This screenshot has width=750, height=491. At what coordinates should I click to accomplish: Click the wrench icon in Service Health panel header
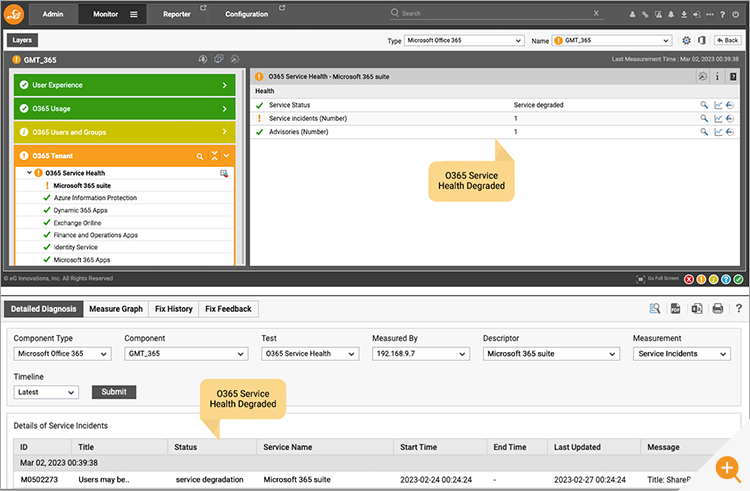pos(702,76)
